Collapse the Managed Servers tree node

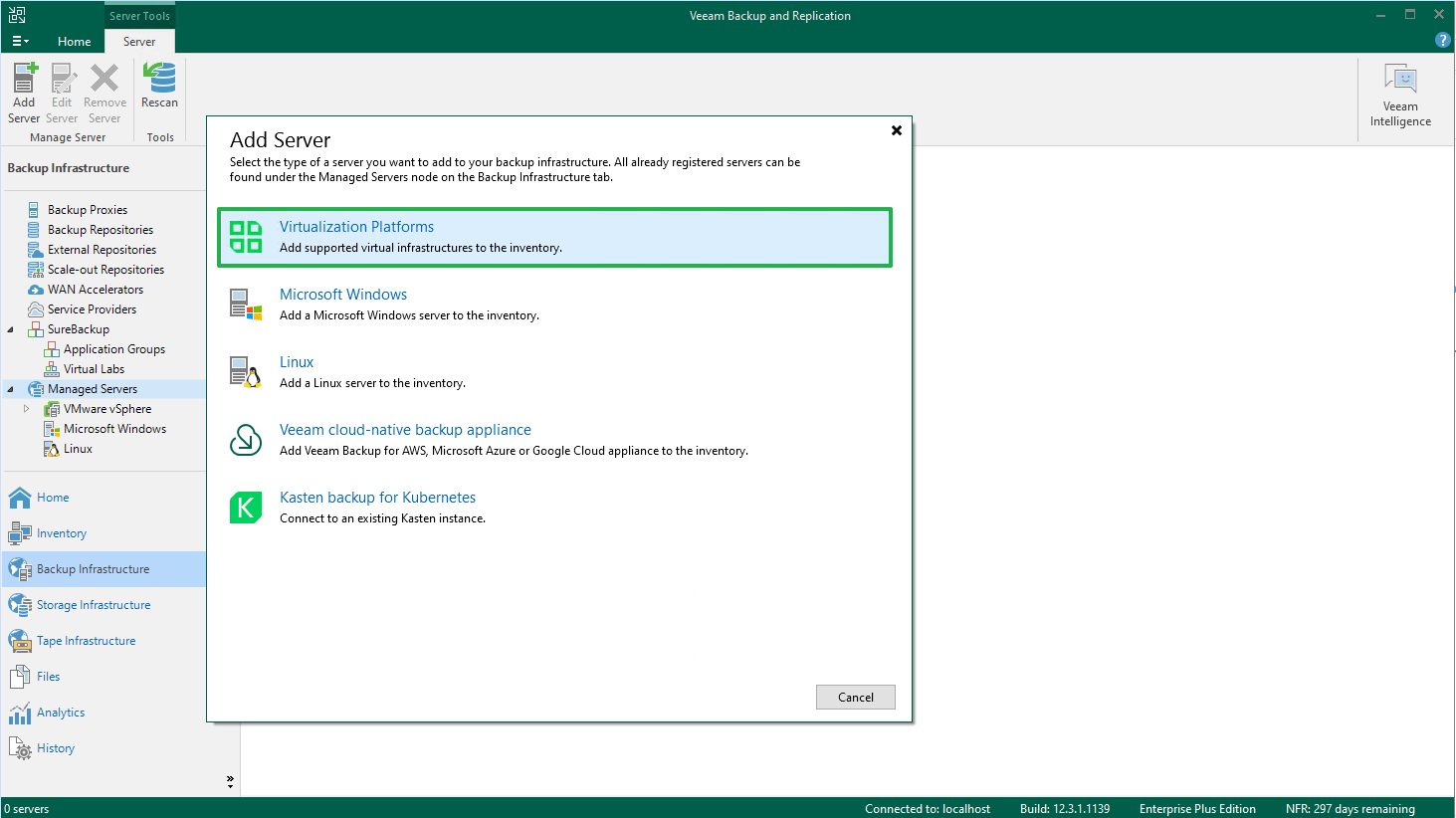(11, 389)
